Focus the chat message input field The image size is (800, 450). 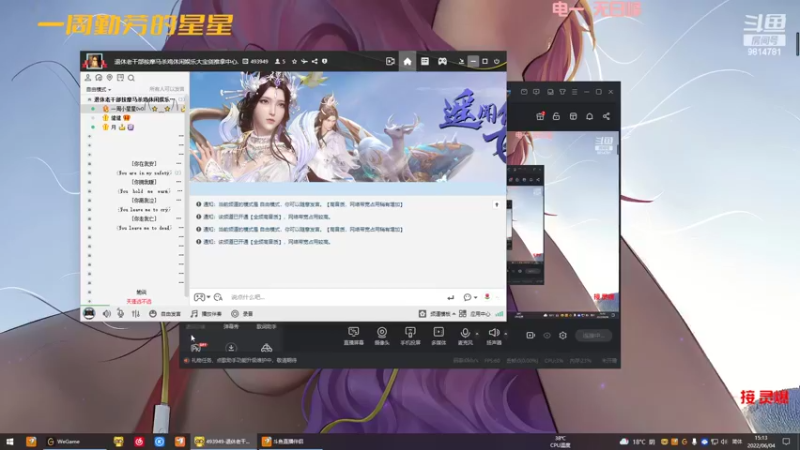coord(334,297)
